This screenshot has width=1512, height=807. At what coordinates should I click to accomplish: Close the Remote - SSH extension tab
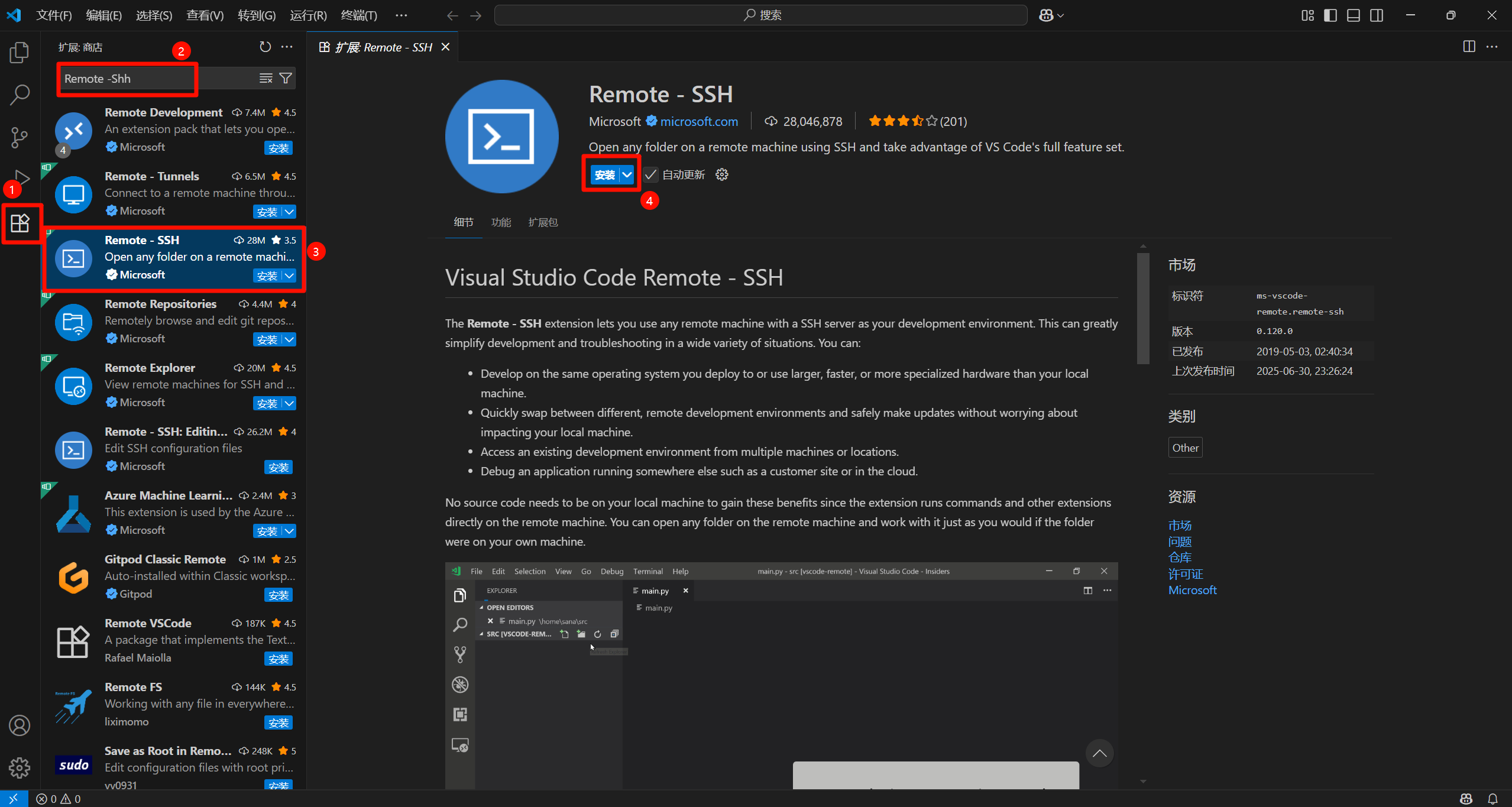(446, 47)
